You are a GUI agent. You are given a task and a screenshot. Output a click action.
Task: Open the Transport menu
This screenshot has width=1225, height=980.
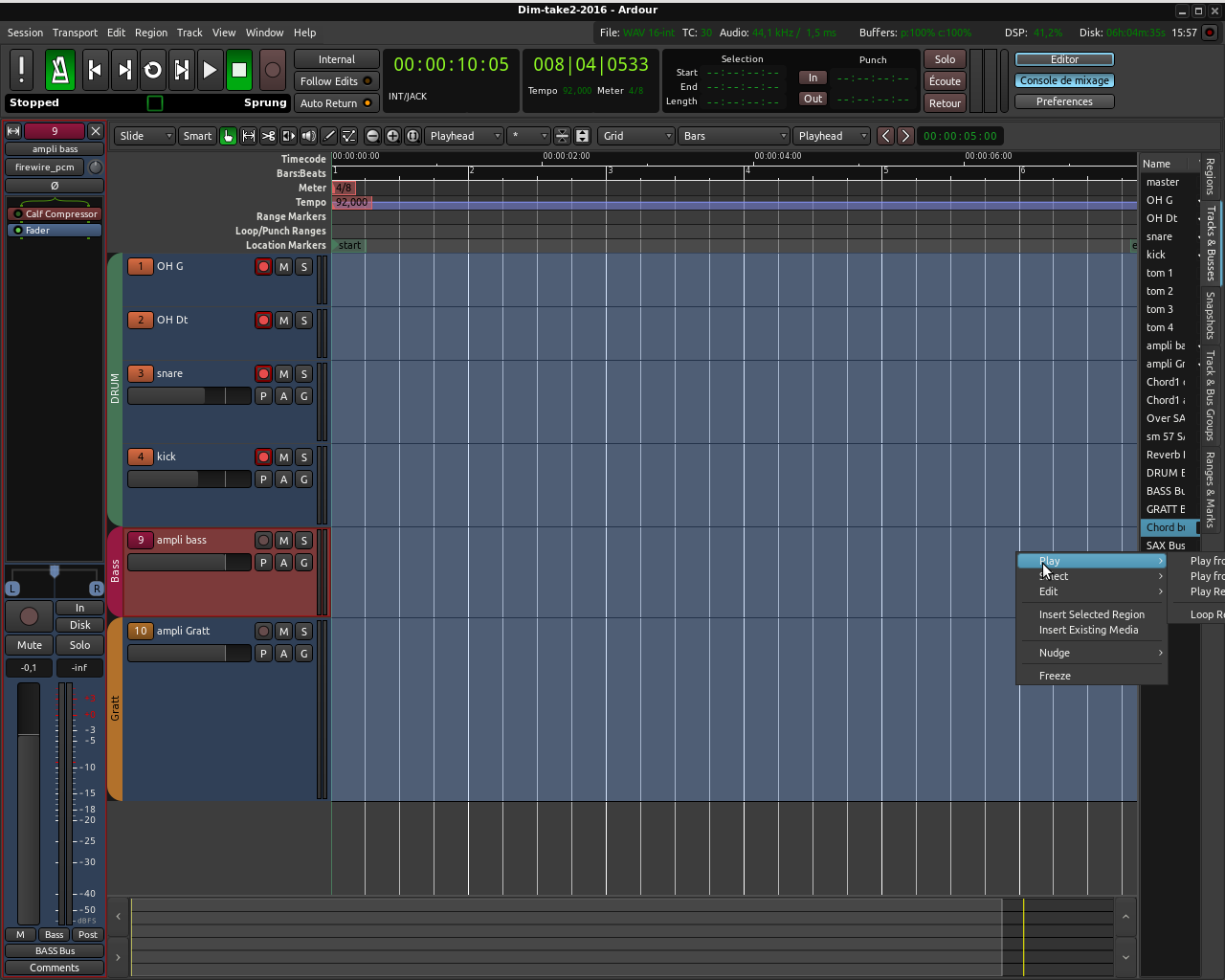[75, 33]
